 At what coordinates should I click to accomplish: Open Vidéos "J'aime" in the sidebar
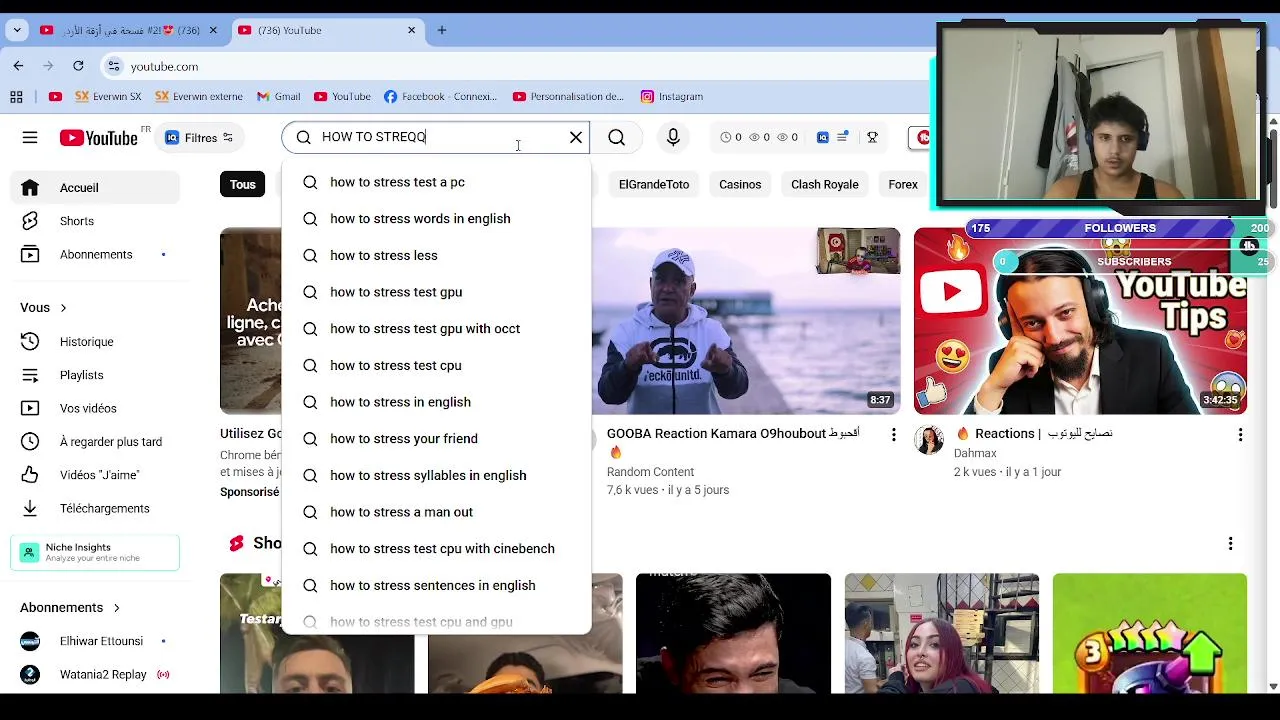click(x=96, y=475)
